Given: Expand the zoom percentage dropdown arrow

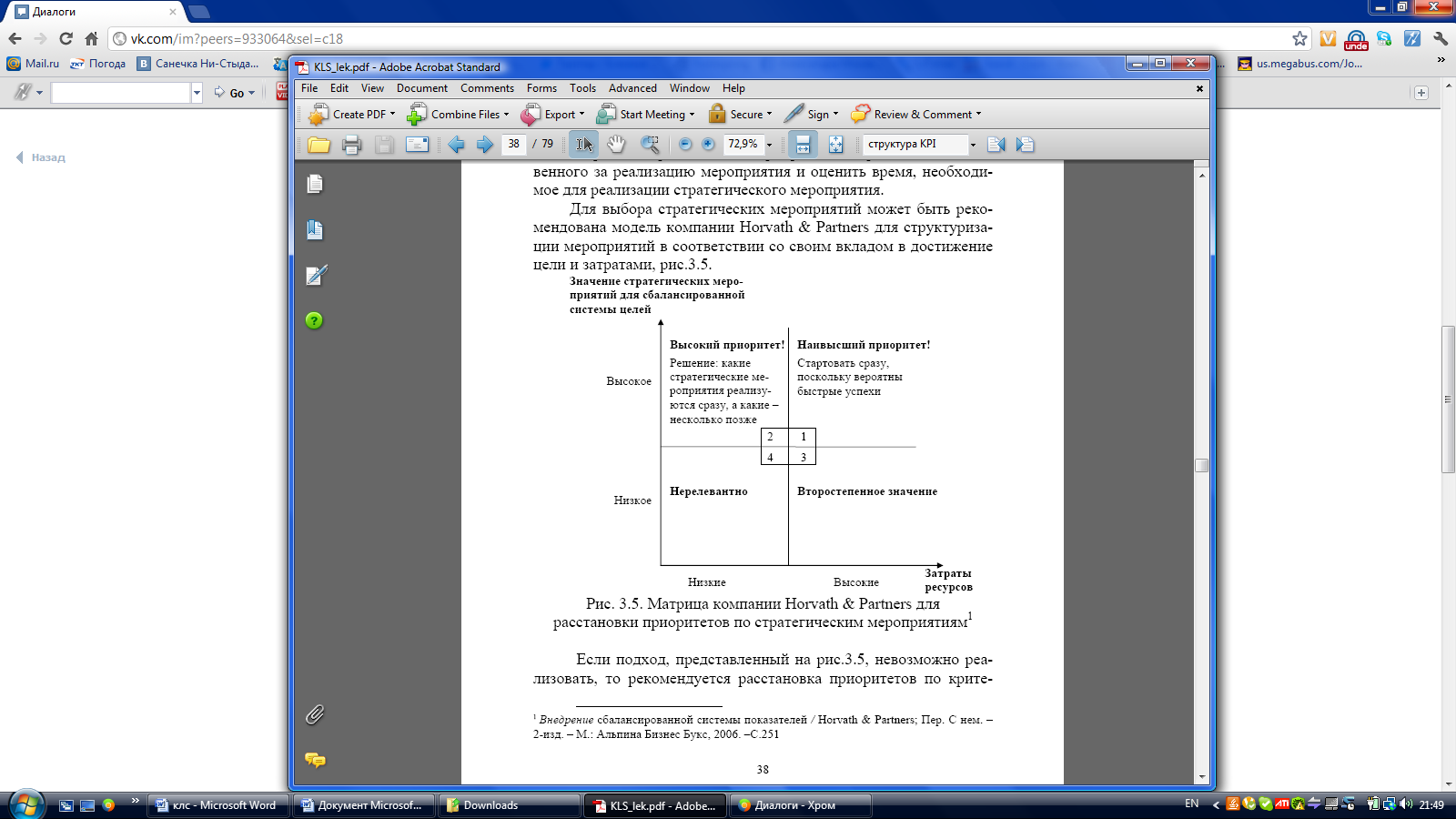Looking at the screenshot, I should pos(769,145).
